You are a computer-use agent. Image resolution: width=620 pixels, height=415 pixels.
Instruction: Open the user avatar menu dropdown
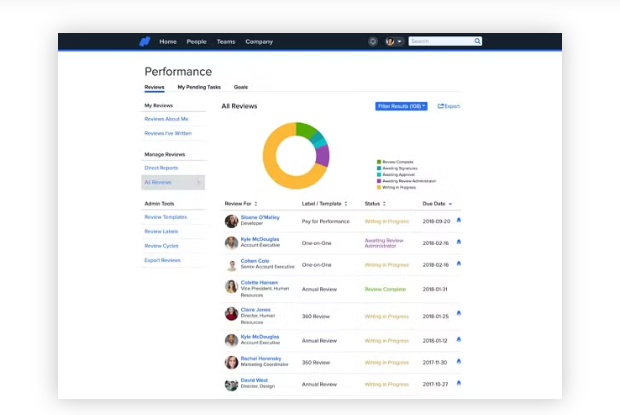[x=394, y=42]
